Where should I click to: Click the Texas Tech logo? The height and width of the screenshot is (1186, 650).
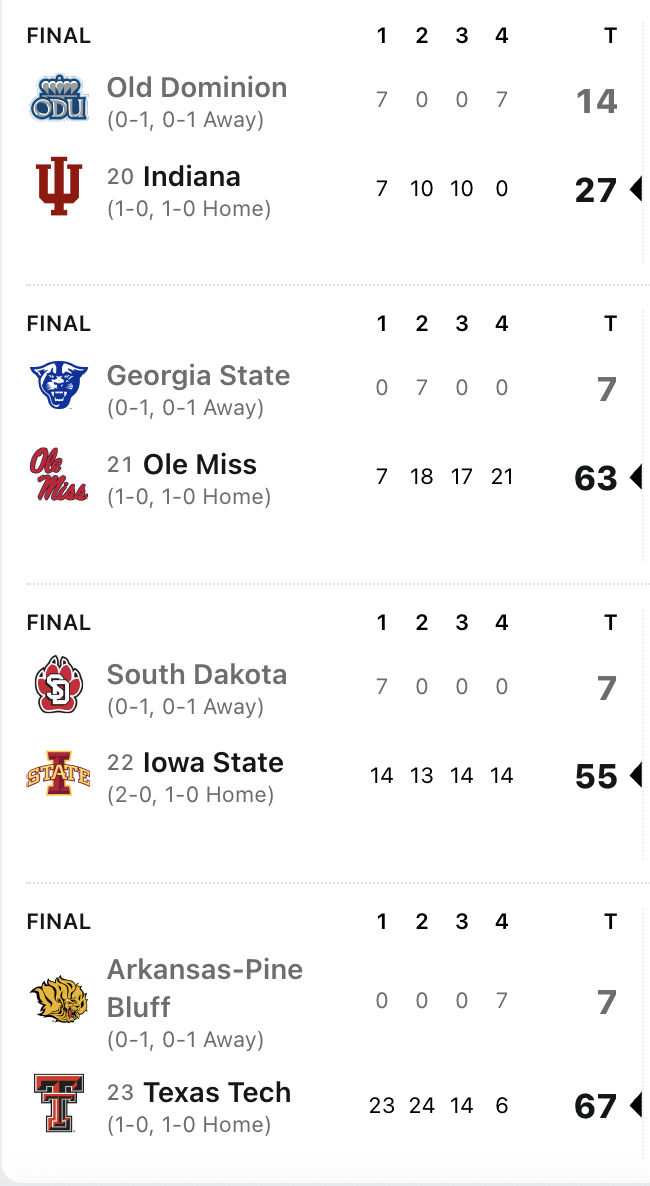click(59, 1103)
